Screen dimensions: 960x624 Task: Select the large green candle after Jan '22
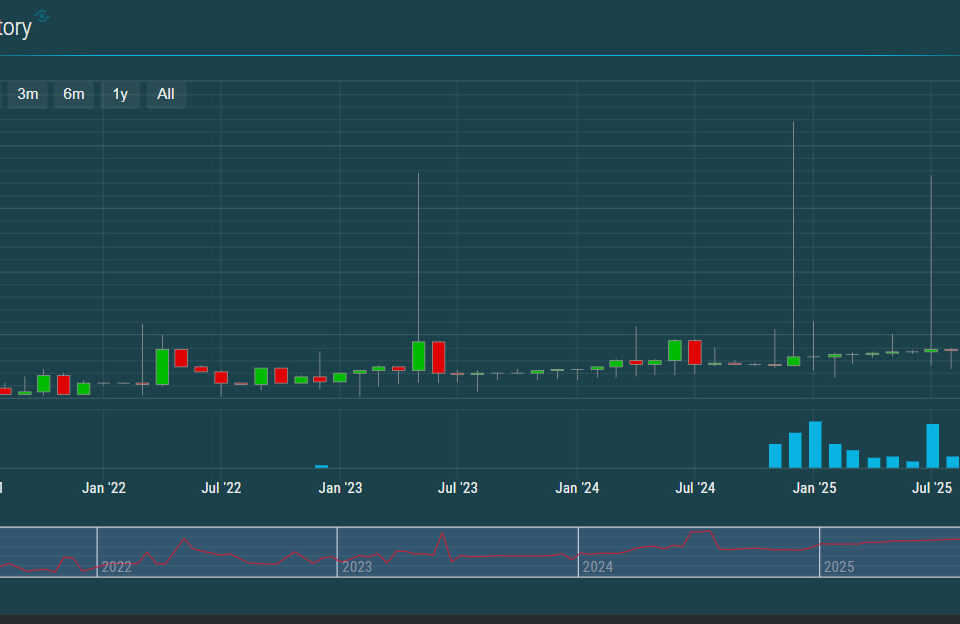click(x=162, y=367)
